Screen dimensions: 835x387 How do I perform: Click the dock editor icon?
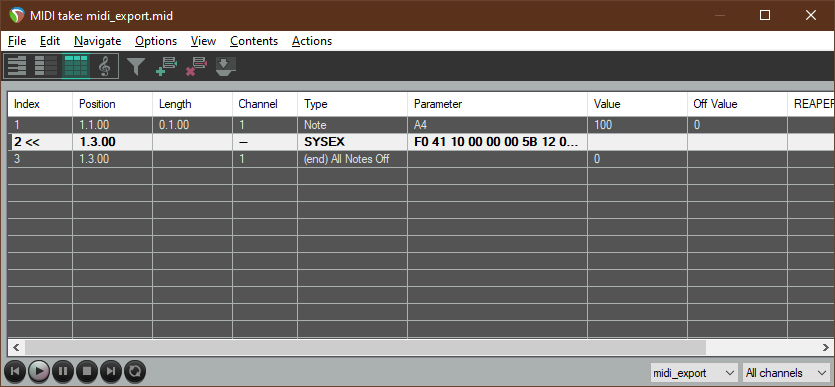[x=225, y=67]
